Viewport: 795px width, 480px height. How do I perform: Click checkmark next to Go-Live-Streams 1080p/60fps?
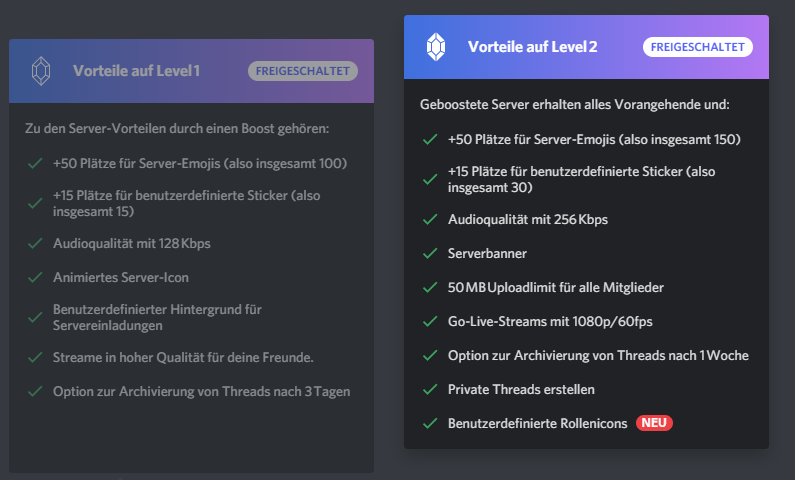tap(431, 322)
